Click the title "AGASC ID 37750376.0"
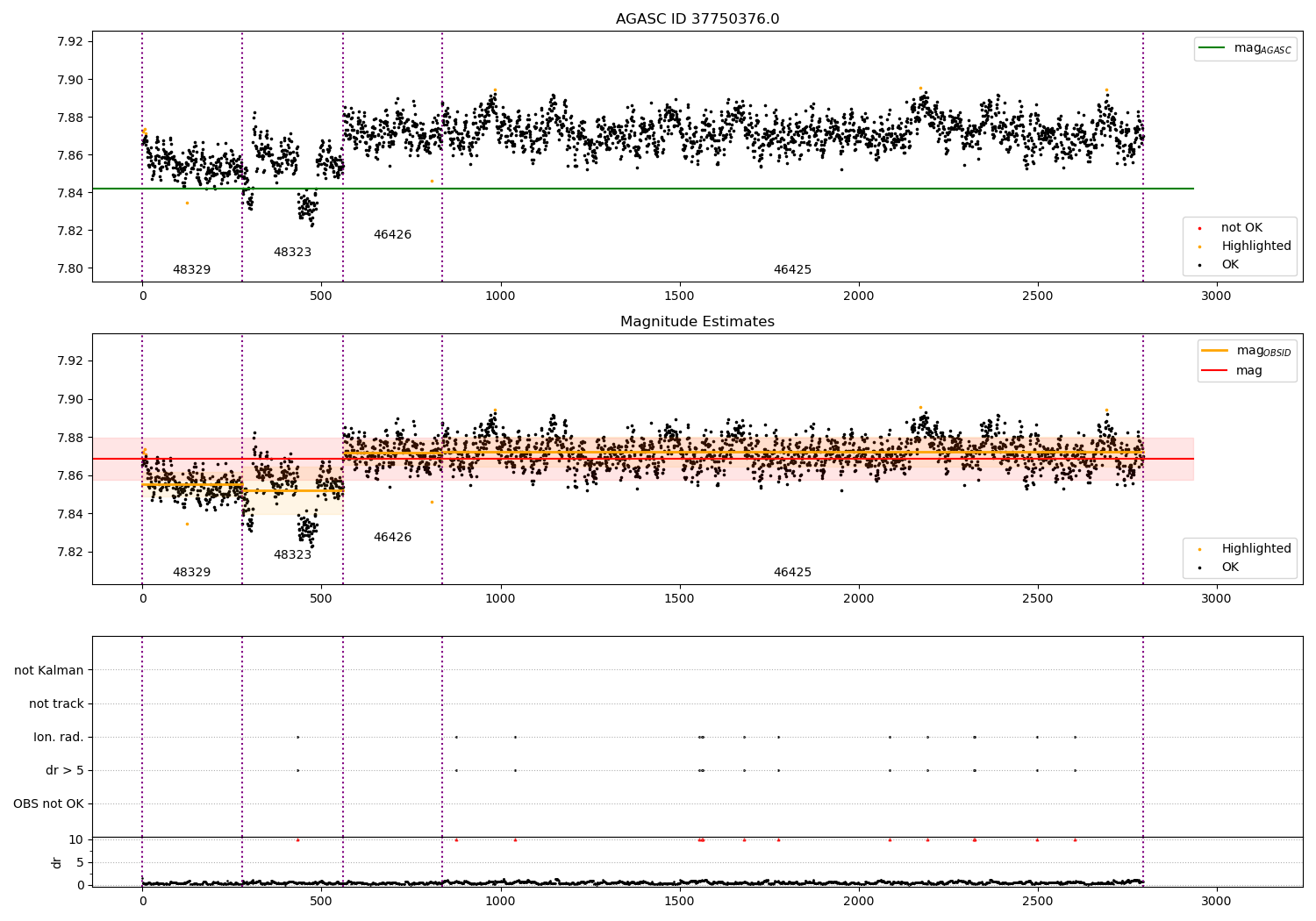This screenshot has width=1316, height=921. (x=697, y=19)
